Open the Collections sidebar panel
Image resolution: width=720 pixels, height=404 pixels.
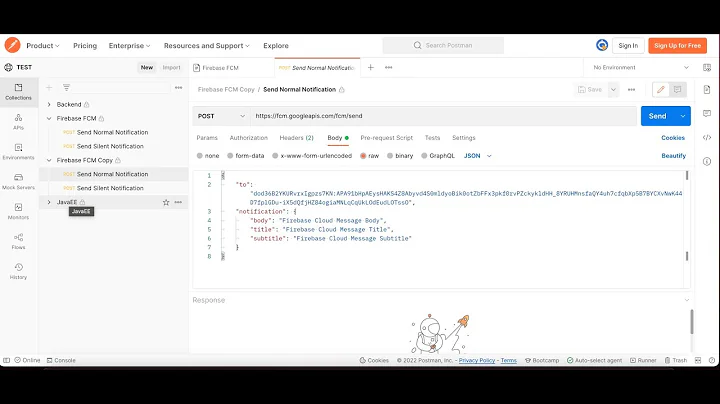18,92
